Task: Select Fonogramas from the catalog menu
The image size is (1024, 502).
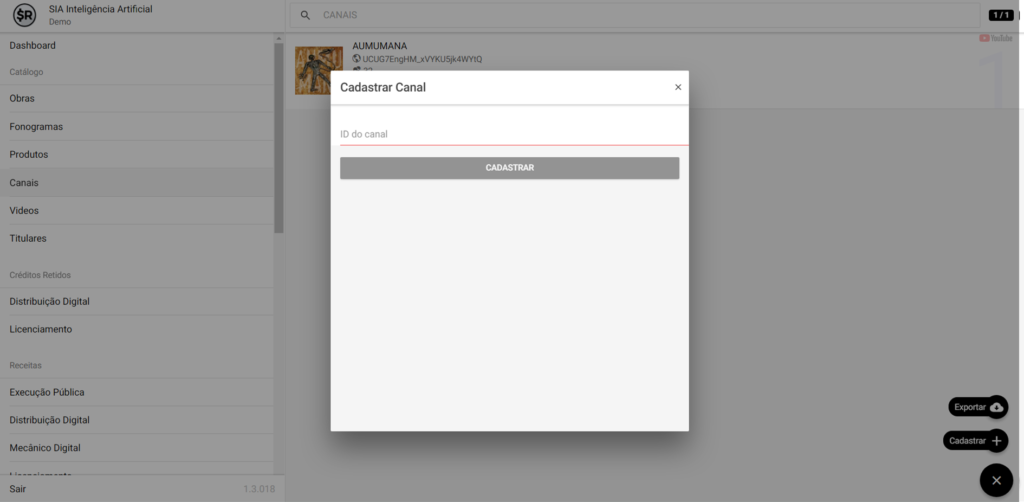Action: tap(36, 127)
